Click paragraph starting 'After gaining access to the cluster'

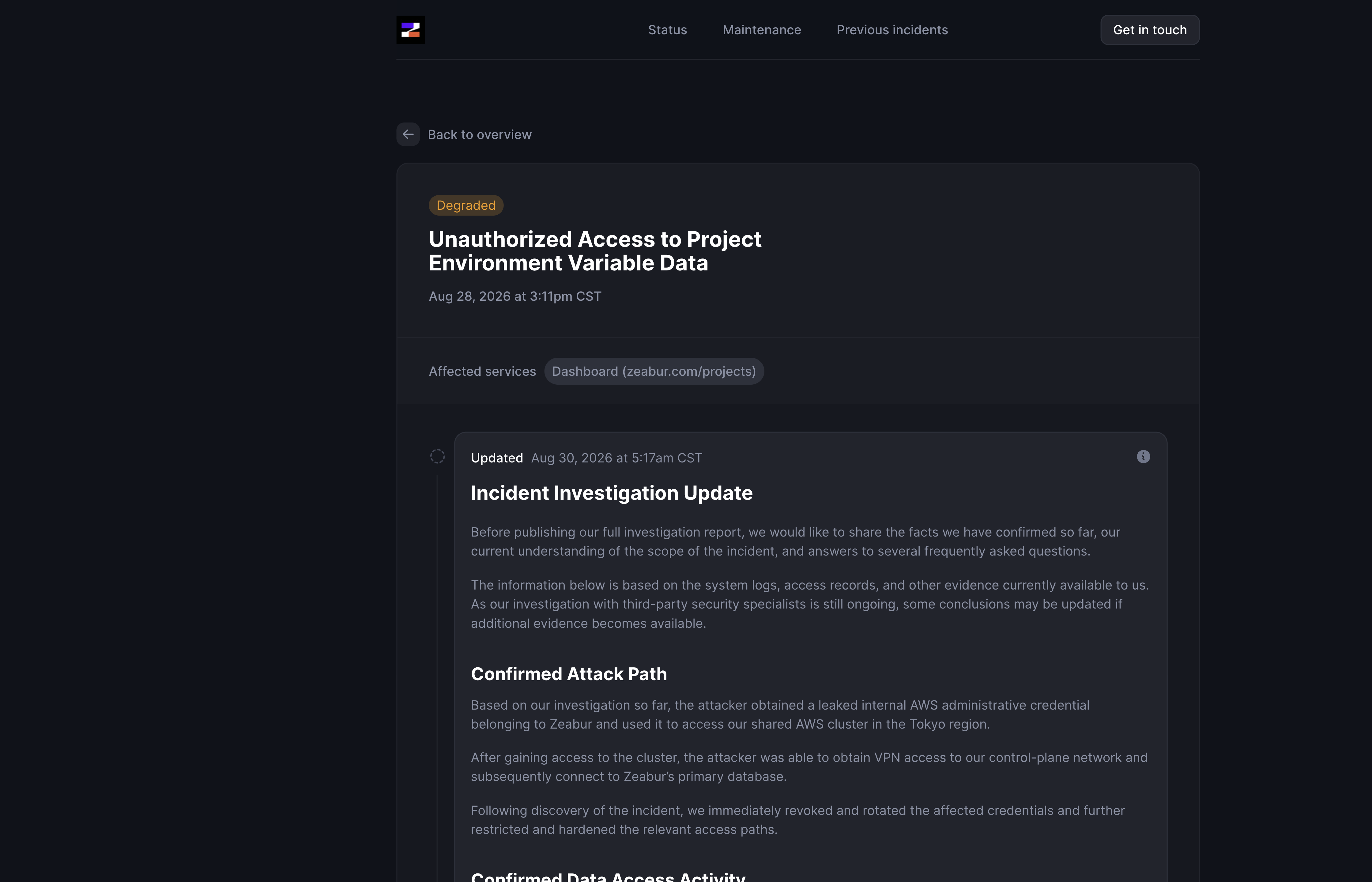click(809, 767)
